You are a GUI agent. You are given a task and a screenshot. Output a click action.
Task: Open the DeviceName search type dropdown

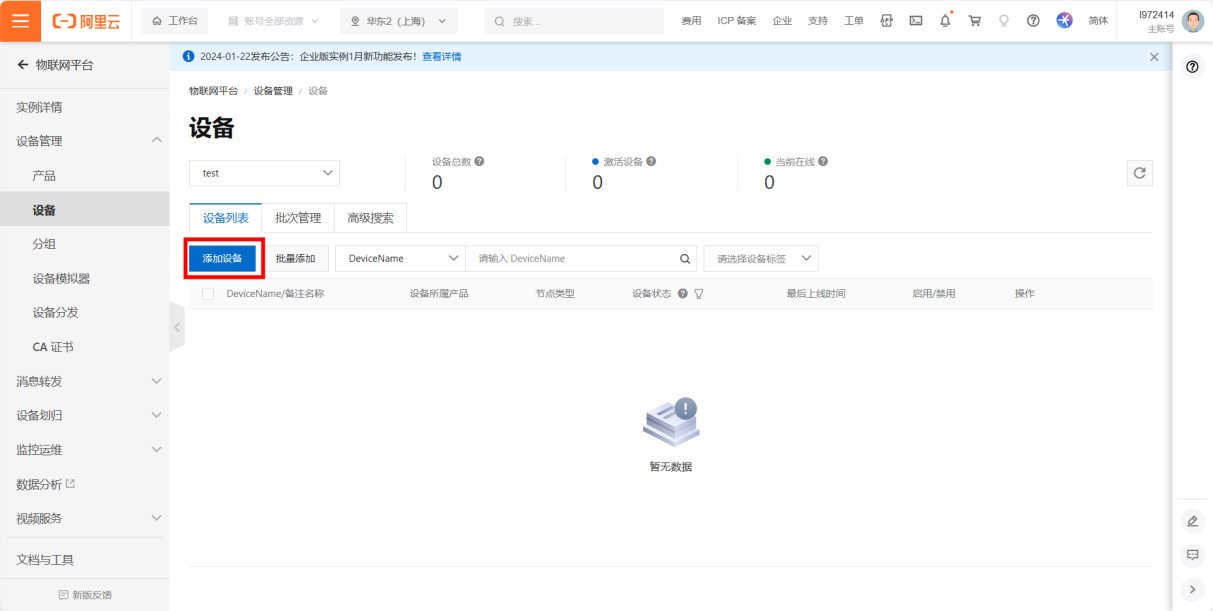tap(400, 259)
